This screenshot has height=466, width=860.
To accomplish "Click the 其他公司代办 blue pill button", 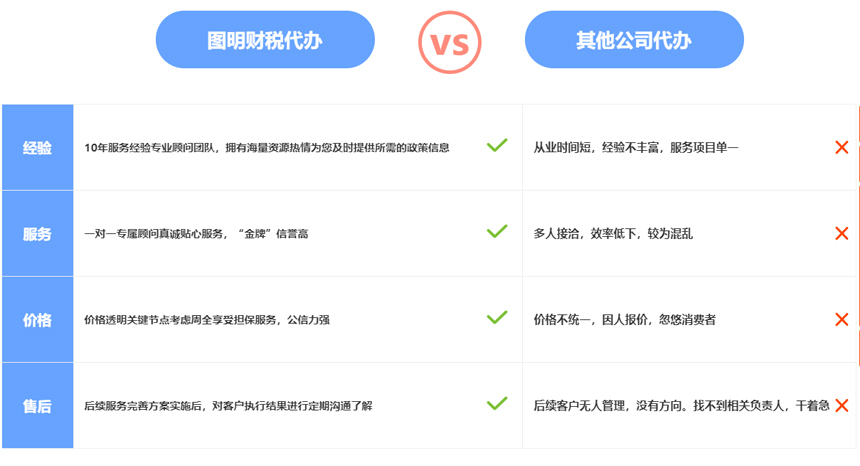I will pyautogui.click(x=634, y=39).
